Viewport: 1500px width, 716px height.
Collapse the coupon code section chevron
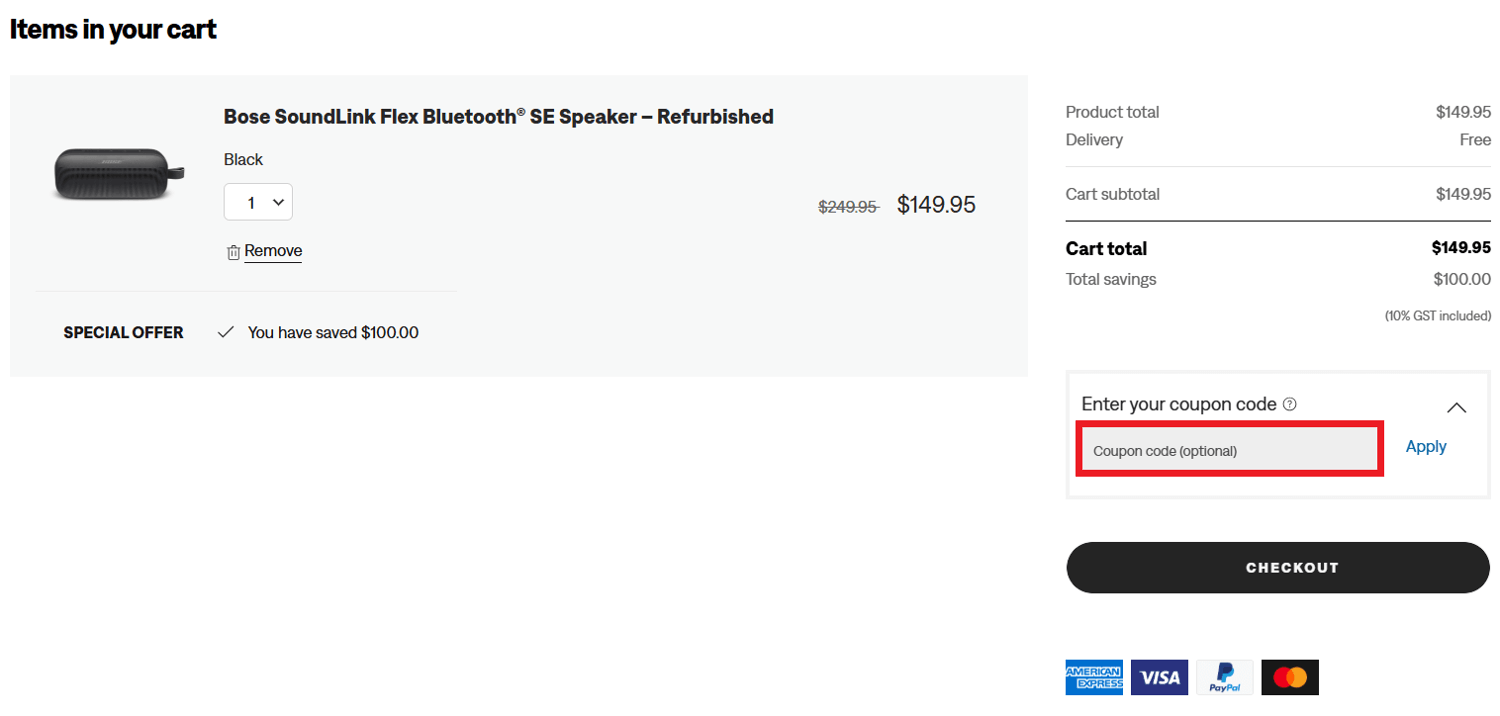click(x=1457, y=407)
